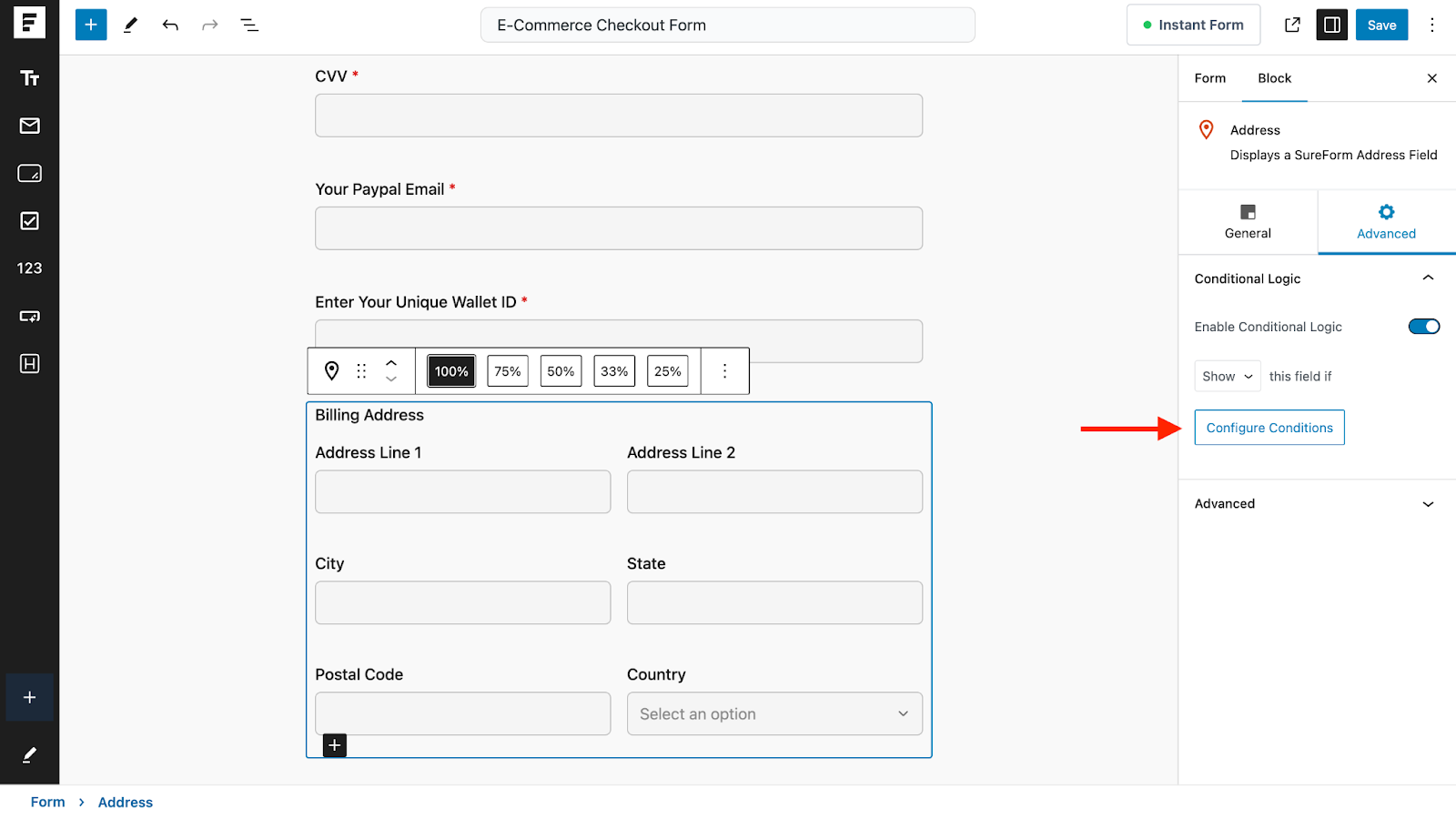This screenshot has width=1456, height=819.
Task: Open the block inserter plus icon
Action: [90, 25]
